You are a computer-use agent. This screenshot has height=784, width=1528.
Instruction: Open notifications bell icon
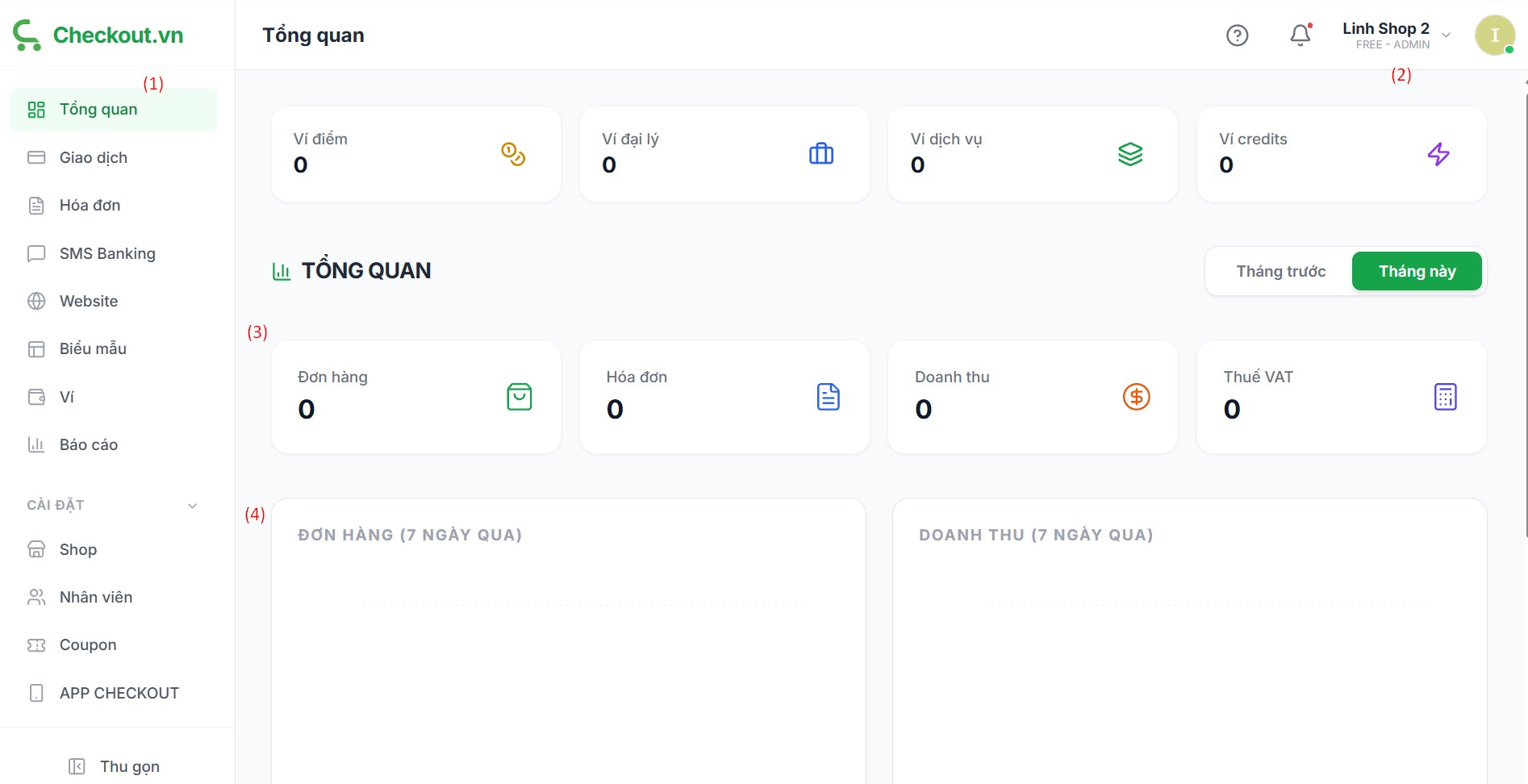click(x=1300, y=35)
